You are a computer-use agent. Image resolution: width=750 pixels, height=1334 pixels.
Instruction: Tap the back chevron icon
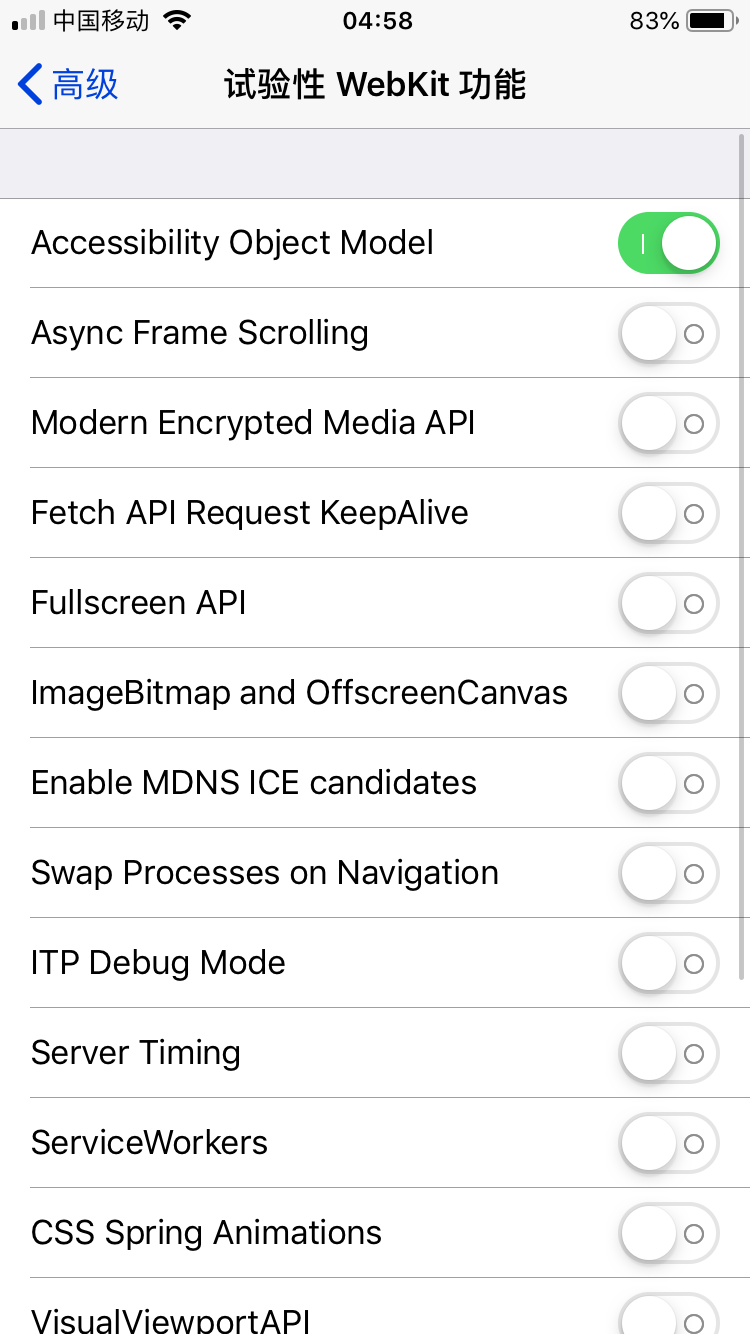point(30,85)
